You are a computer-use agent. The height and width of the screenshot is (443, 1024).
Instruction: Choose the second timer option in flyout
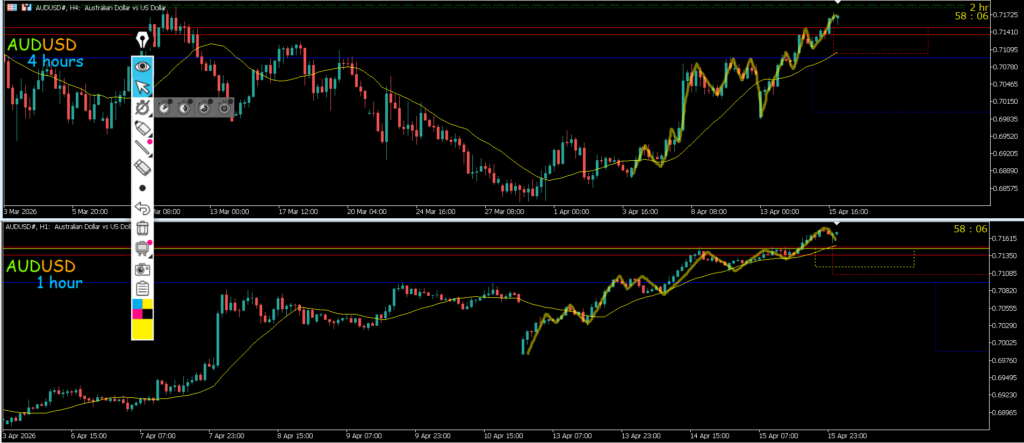[185, 107]
